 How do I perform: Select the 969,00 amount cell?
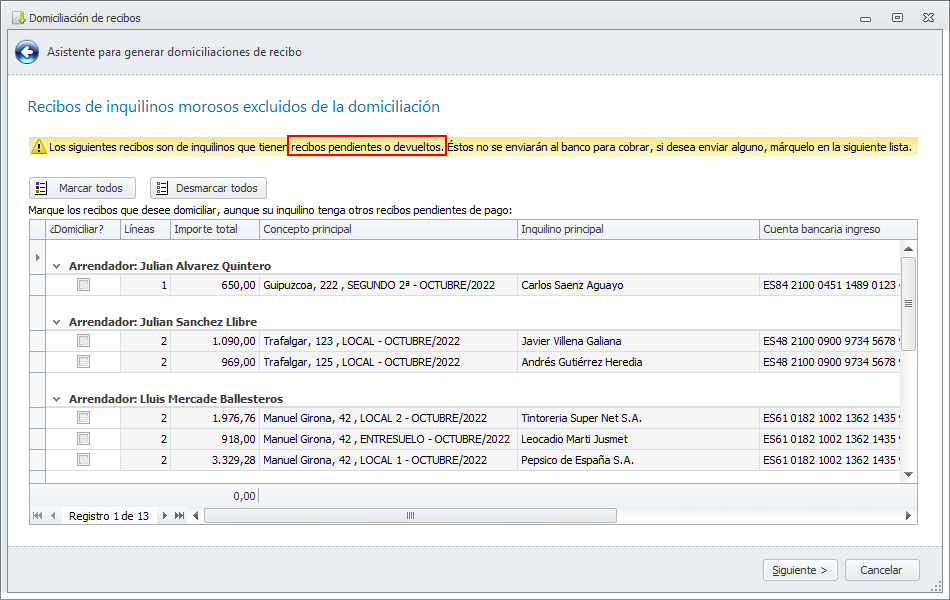coord(215,362)
